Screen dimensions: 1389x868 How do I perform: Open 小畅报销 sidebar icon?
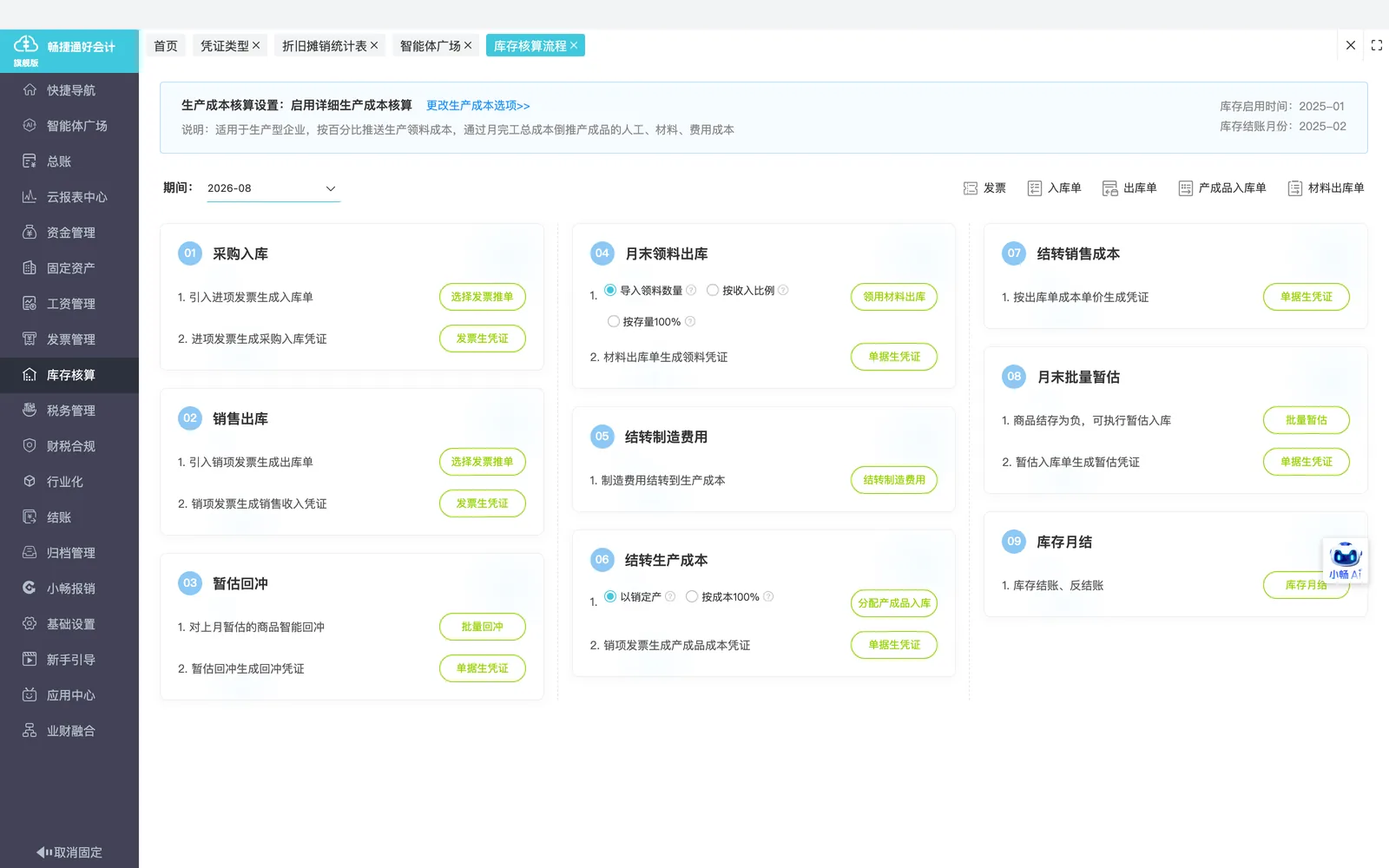[x=30, y=589]
